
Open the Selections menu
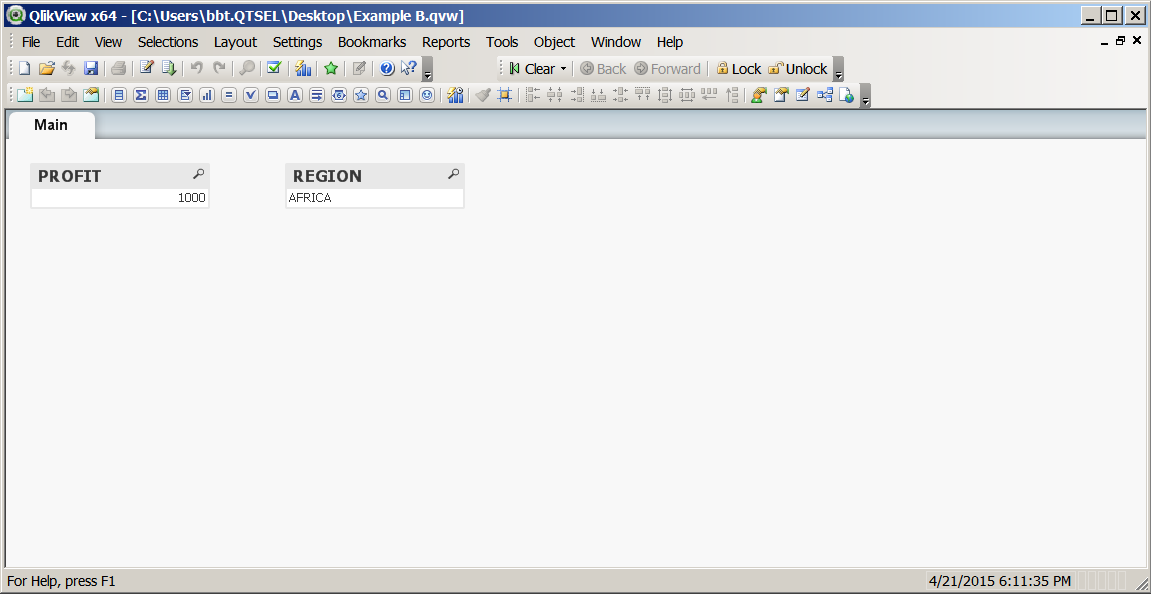[168, 42]
